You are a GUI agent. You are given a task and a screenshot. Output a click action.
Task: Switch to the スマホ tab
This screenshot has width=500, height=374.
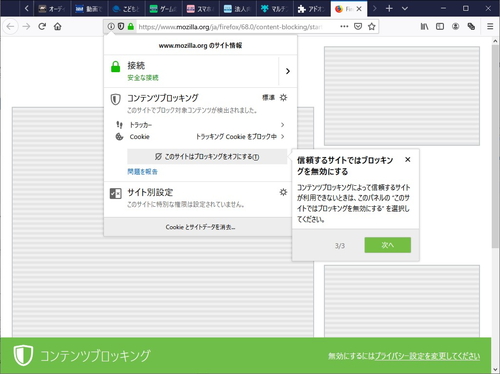tap(200, 9)
